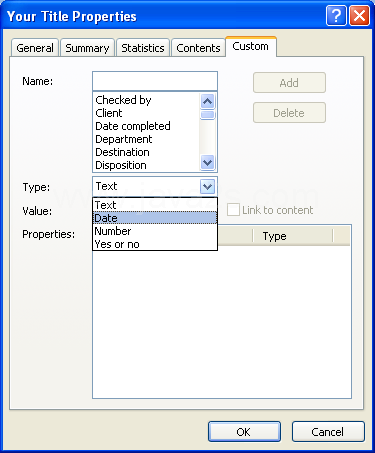Click inside the Name input field
Screen dimensions: 375x453
pyautogui.click(x=155, y=81)
